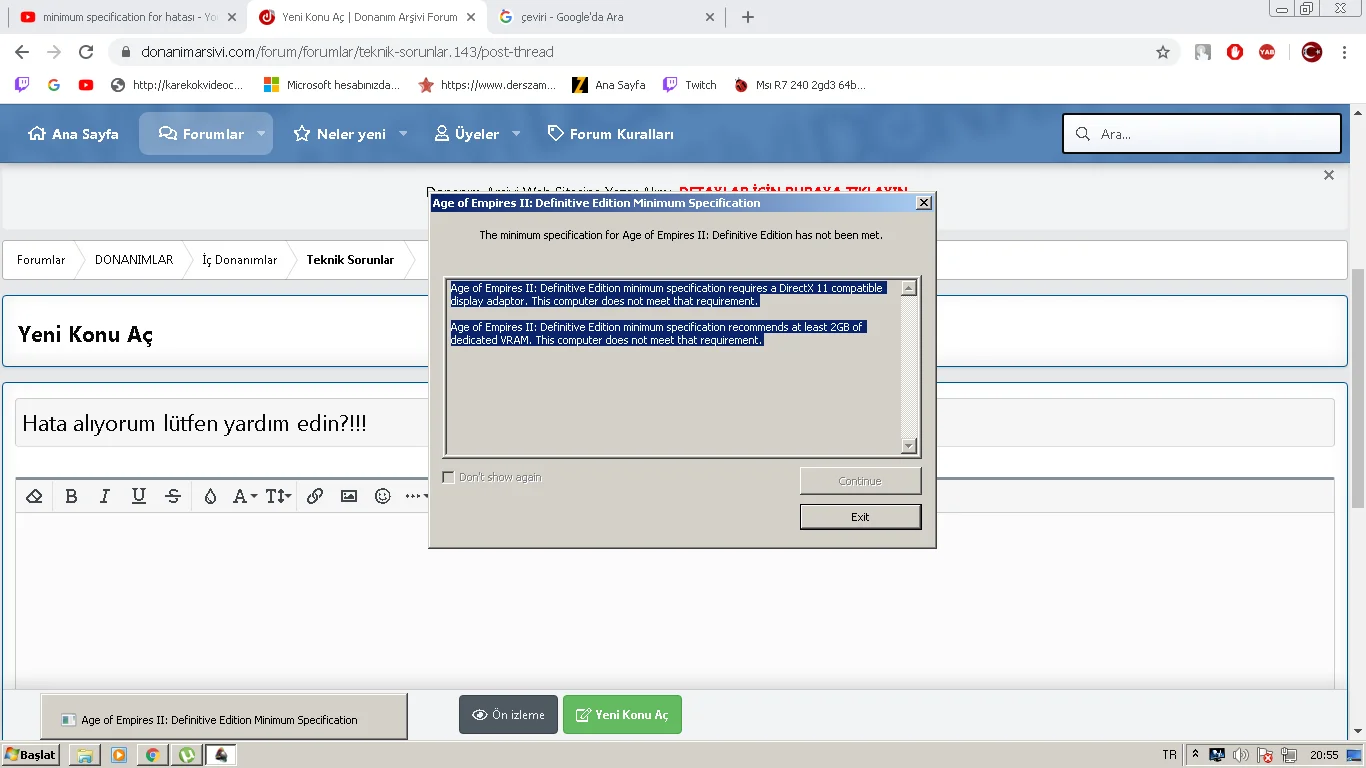Viewport: 1366px width, 768px height.
Task: Click the thread title input field
Action: point(674,423)
